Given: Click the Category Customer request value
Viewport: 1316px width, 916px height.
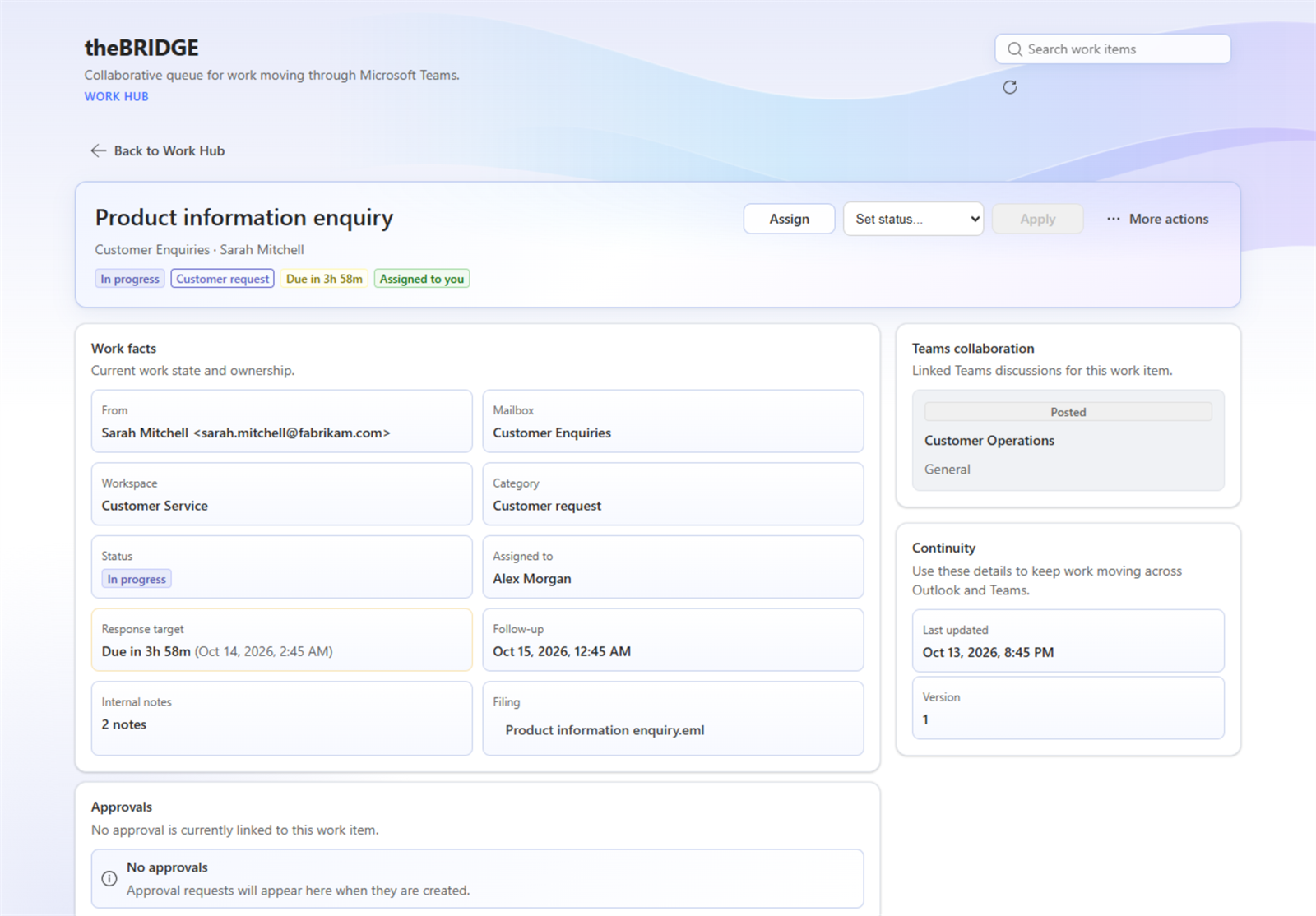Looking at the screenshot, I should coord(547,506).
